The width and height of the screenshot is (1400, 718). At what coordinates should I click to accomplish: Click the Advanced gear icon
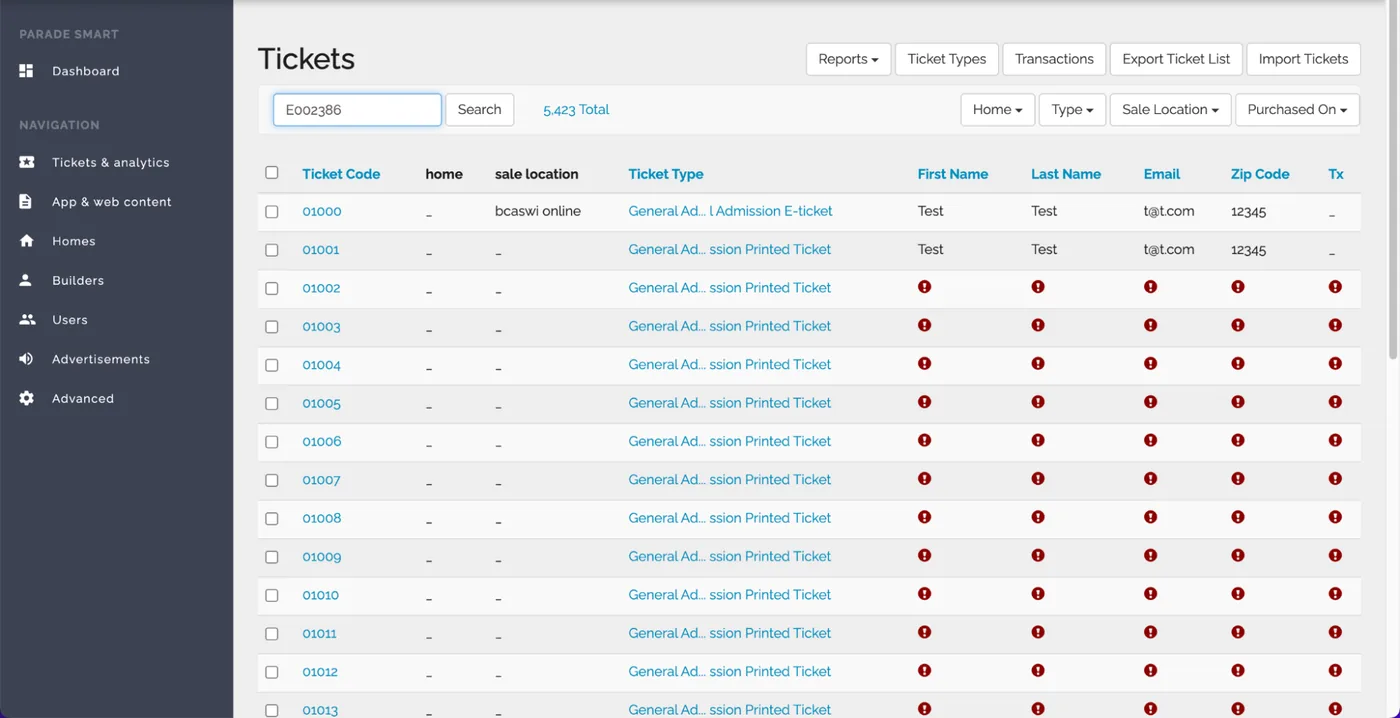point(27,398)
